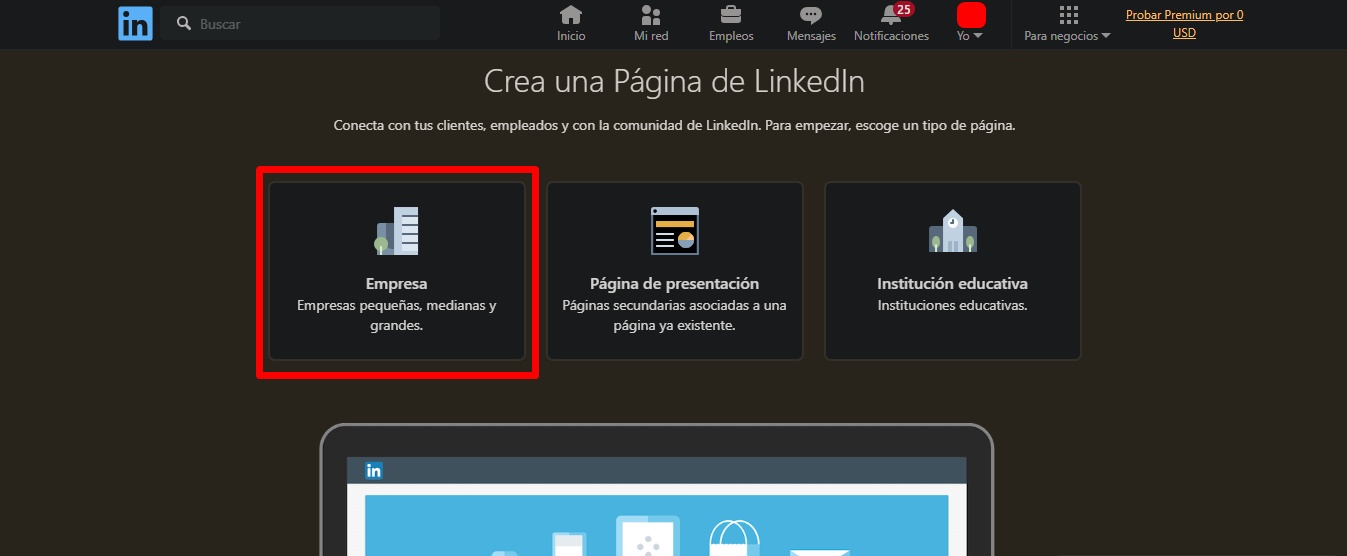Click "Empresas pequeñas, medianas y grandes." text
1347x556 pixels.
pyautogui.click(x=397, y=315)
